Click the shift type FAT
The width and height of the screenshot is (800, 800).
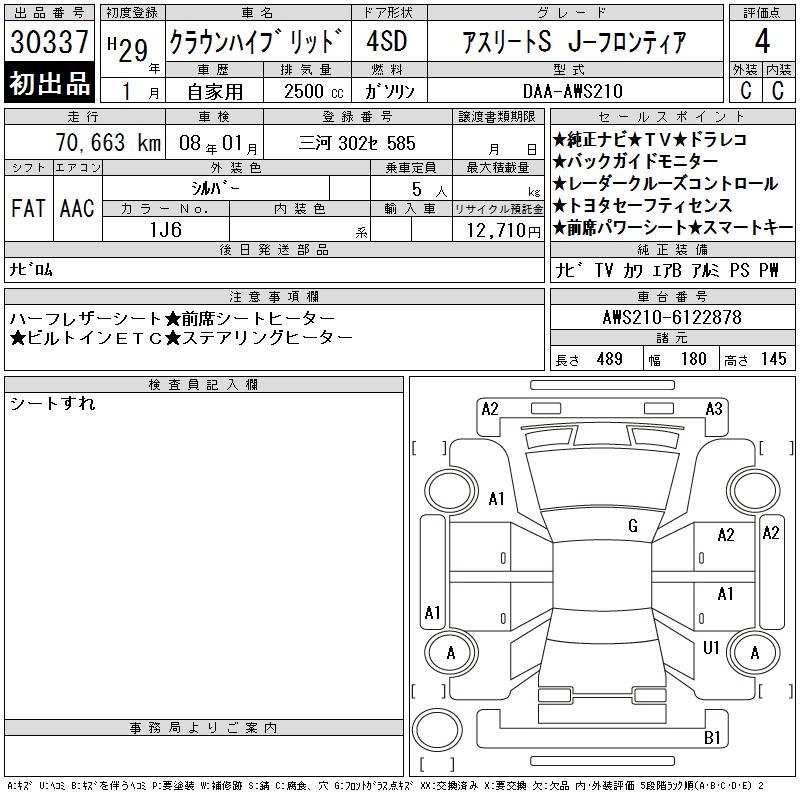tap(29, 208)
